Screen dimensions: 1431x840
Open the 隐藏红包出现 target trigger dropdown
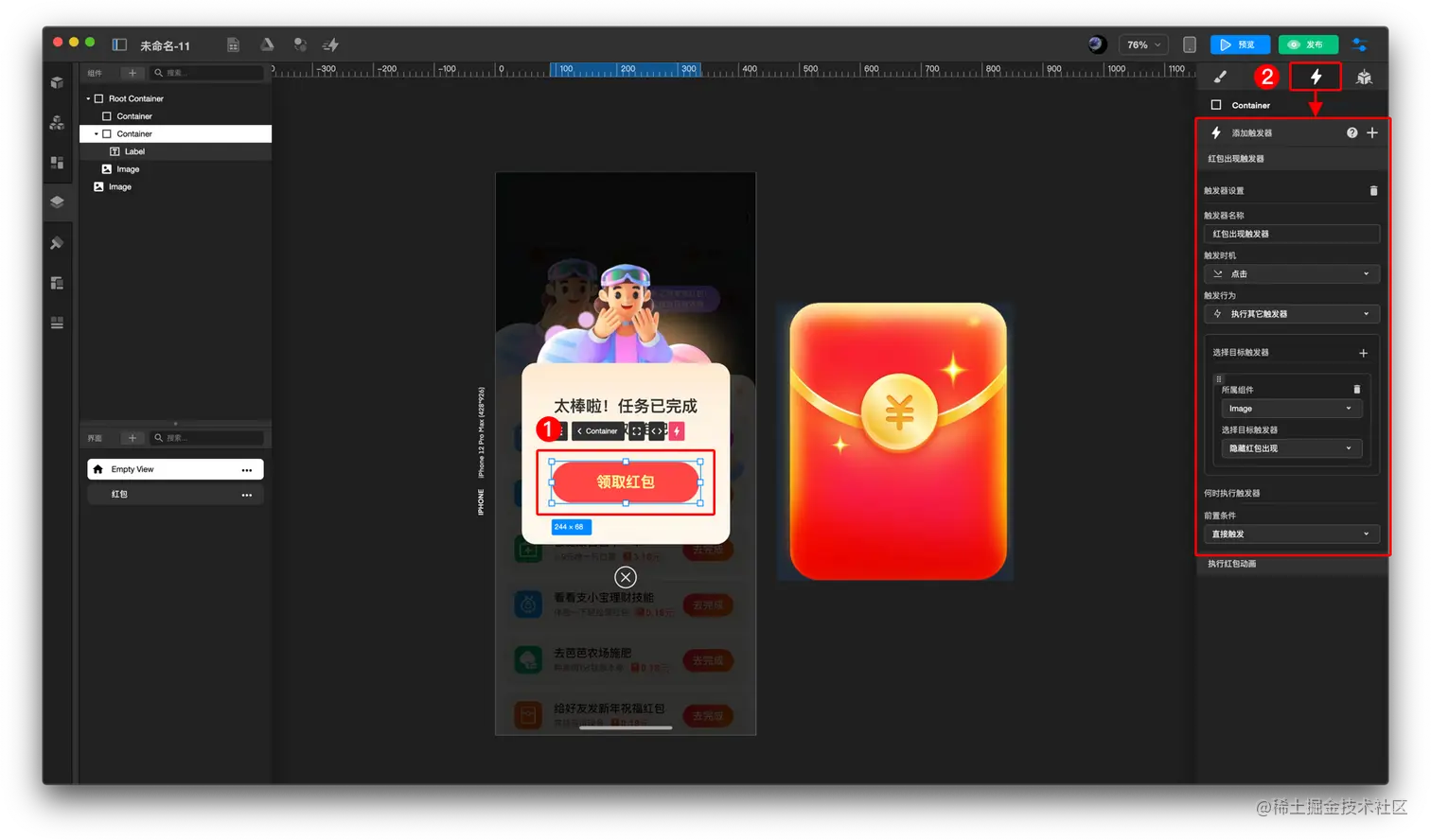coord(1292,448)
